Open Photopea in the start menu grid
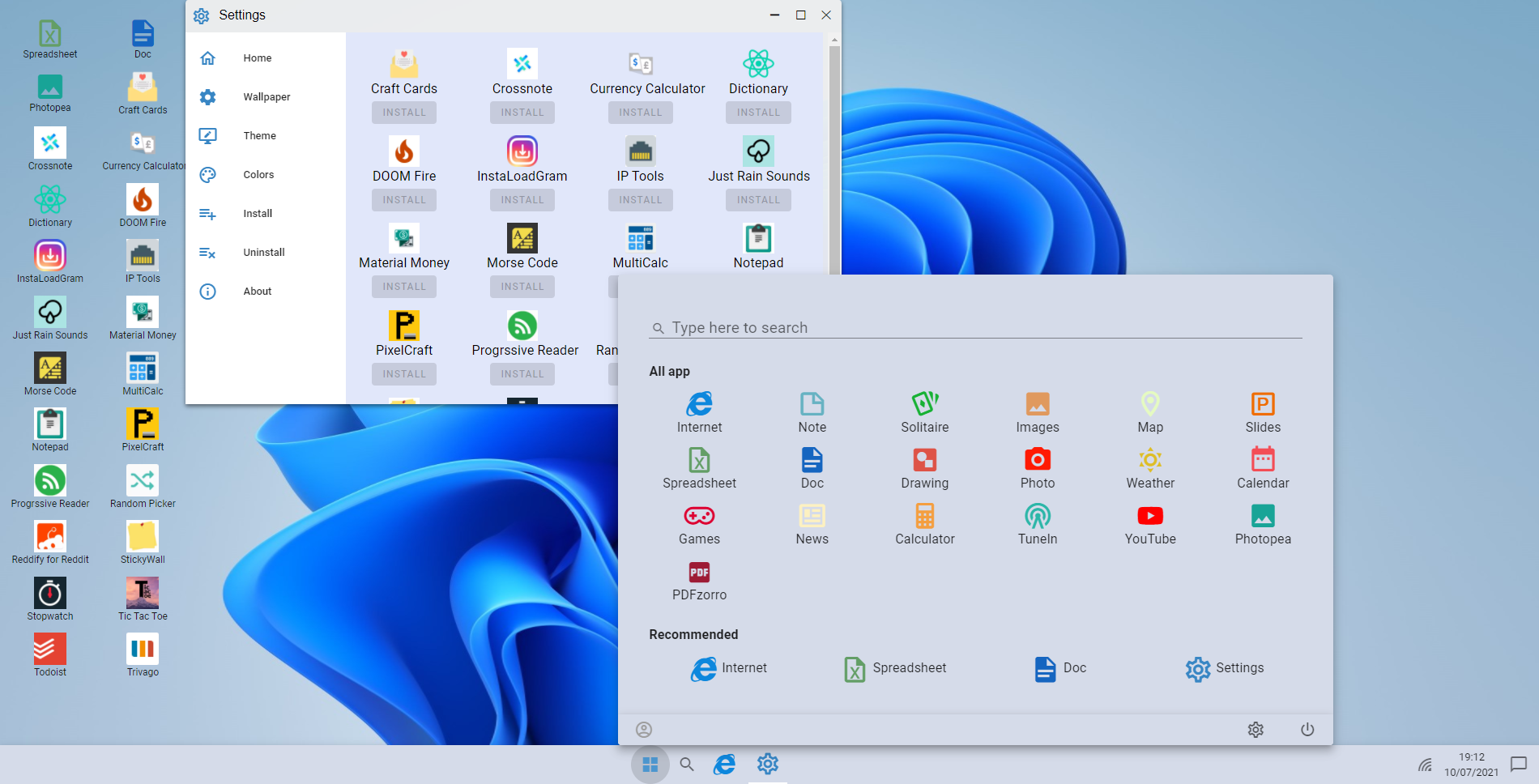This screenshot has height=784, width=1539. click(x=1262, y=524)
